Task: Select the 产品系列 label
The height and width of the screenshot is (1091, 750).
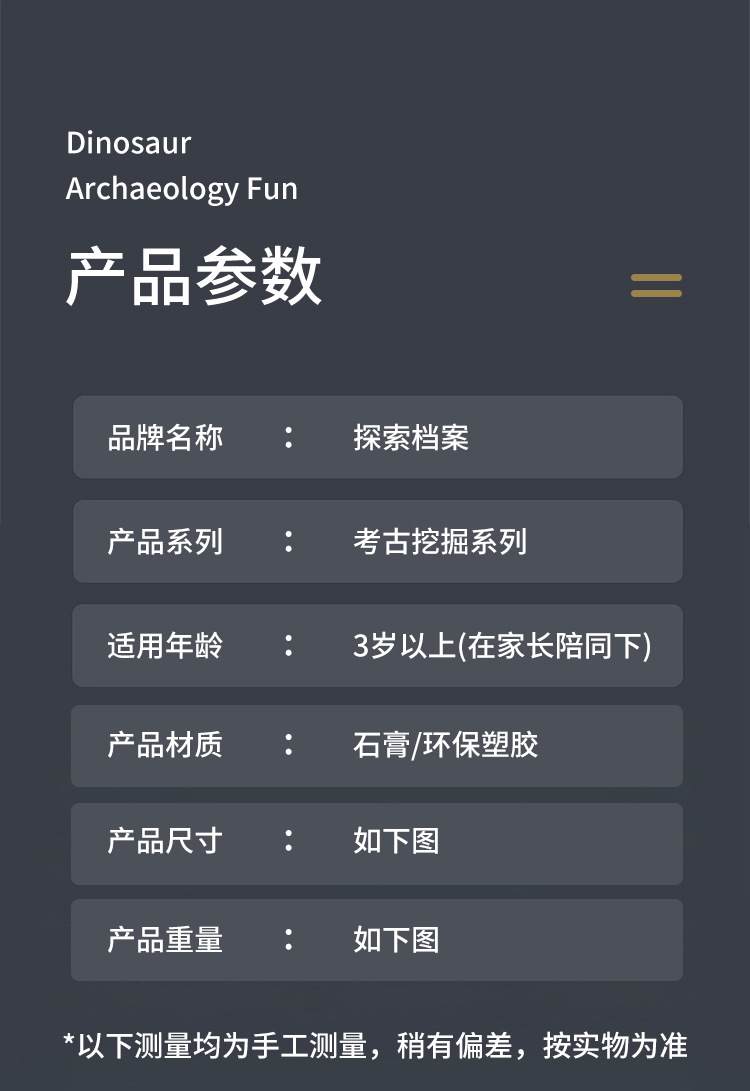Action: click(165, 542)
